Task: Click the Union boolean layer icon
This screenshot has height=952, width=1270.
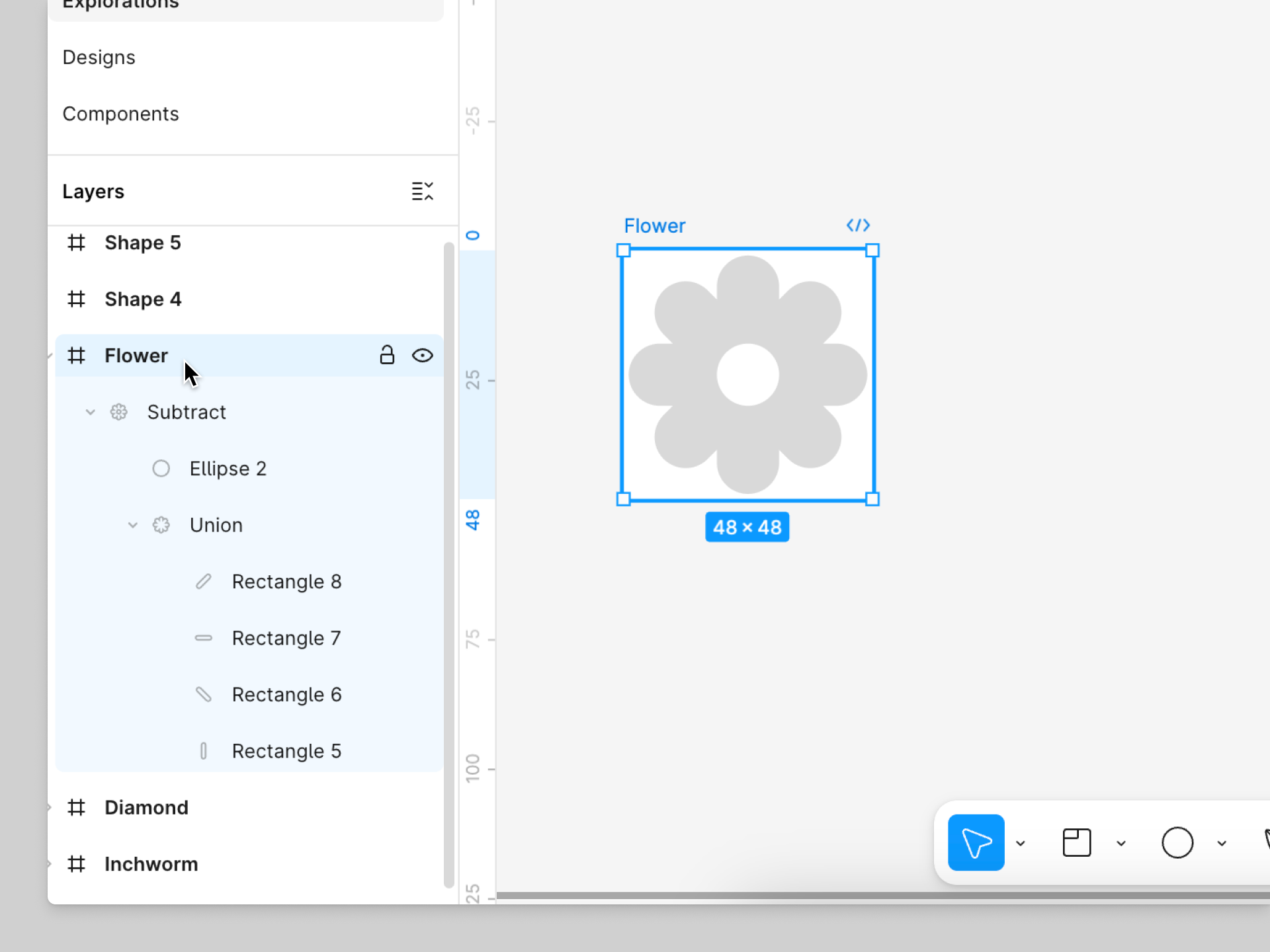Action: point(161,525)
